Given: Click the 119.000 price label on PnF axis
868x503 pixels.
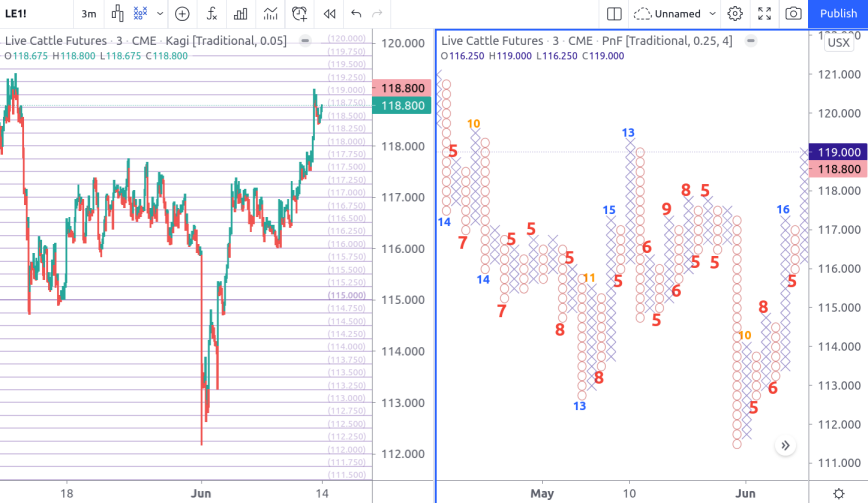Looking at the screenshot, I should pyautogui.click(x=839, y=152).
